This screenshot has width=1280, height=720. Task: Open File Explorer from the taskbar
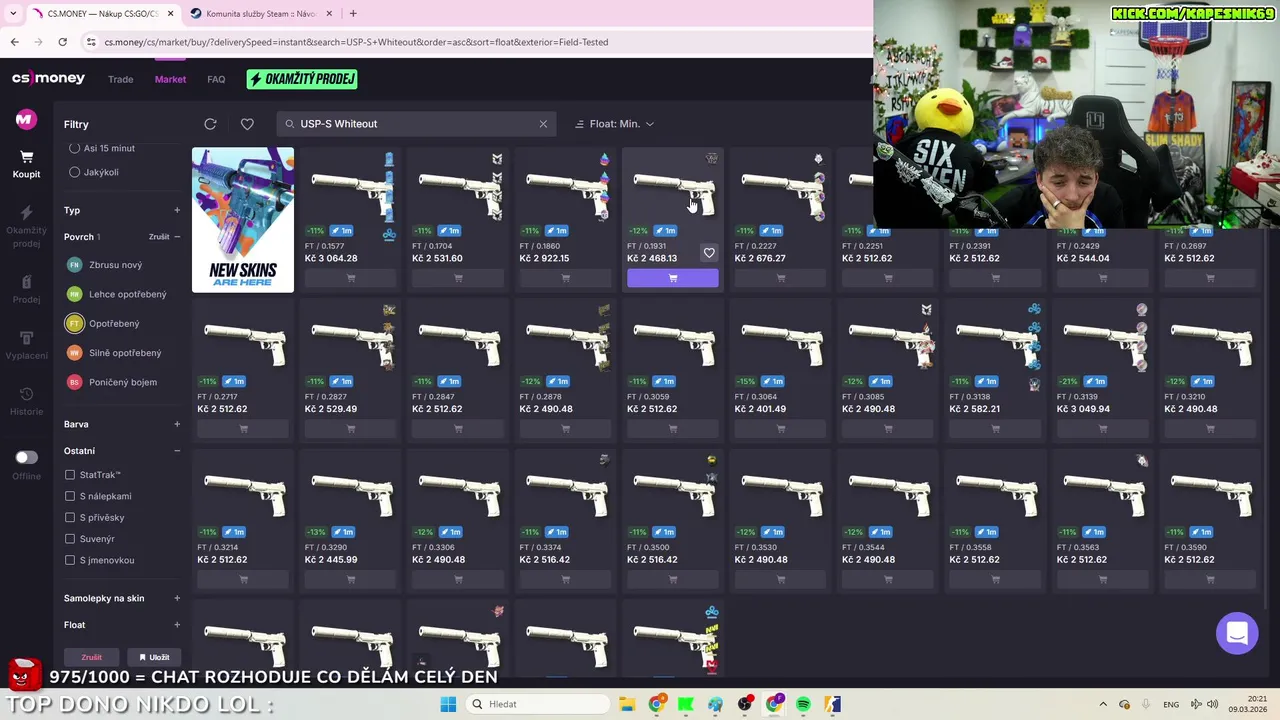click(626, 704)
